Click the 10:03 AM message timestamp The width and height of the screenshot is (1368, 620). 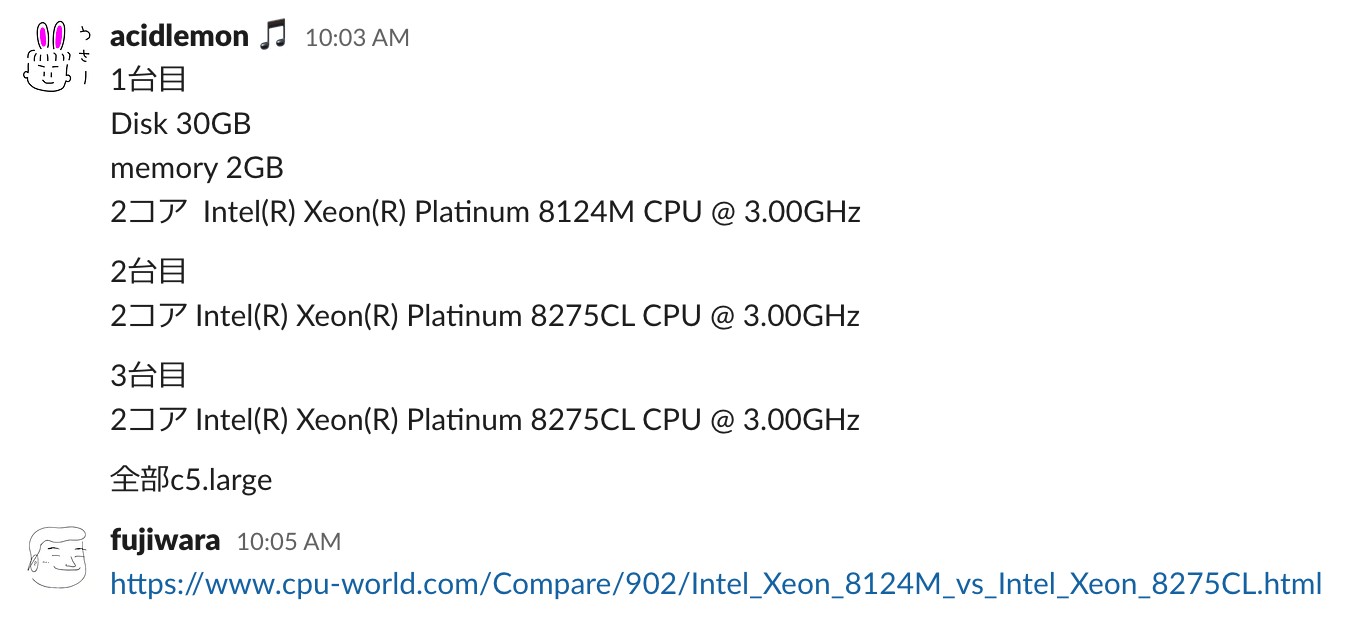click(x=357, y=38)
